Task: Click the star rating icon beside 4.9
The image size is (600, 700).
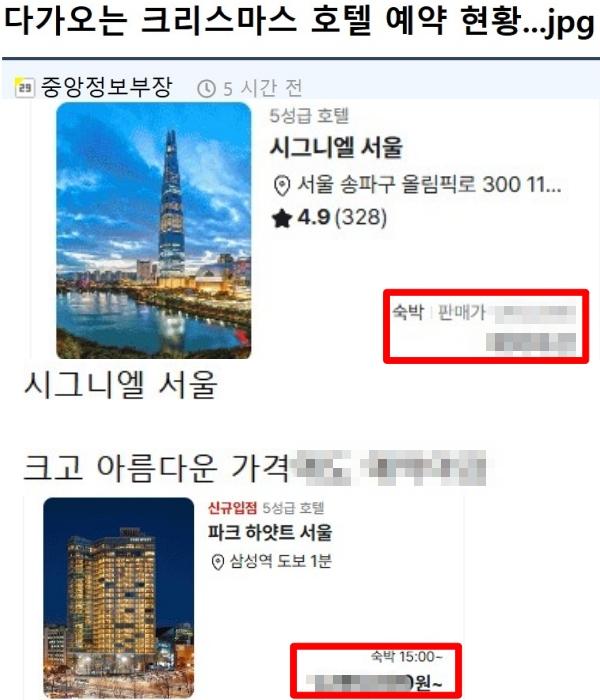Action: click(282, 219)
